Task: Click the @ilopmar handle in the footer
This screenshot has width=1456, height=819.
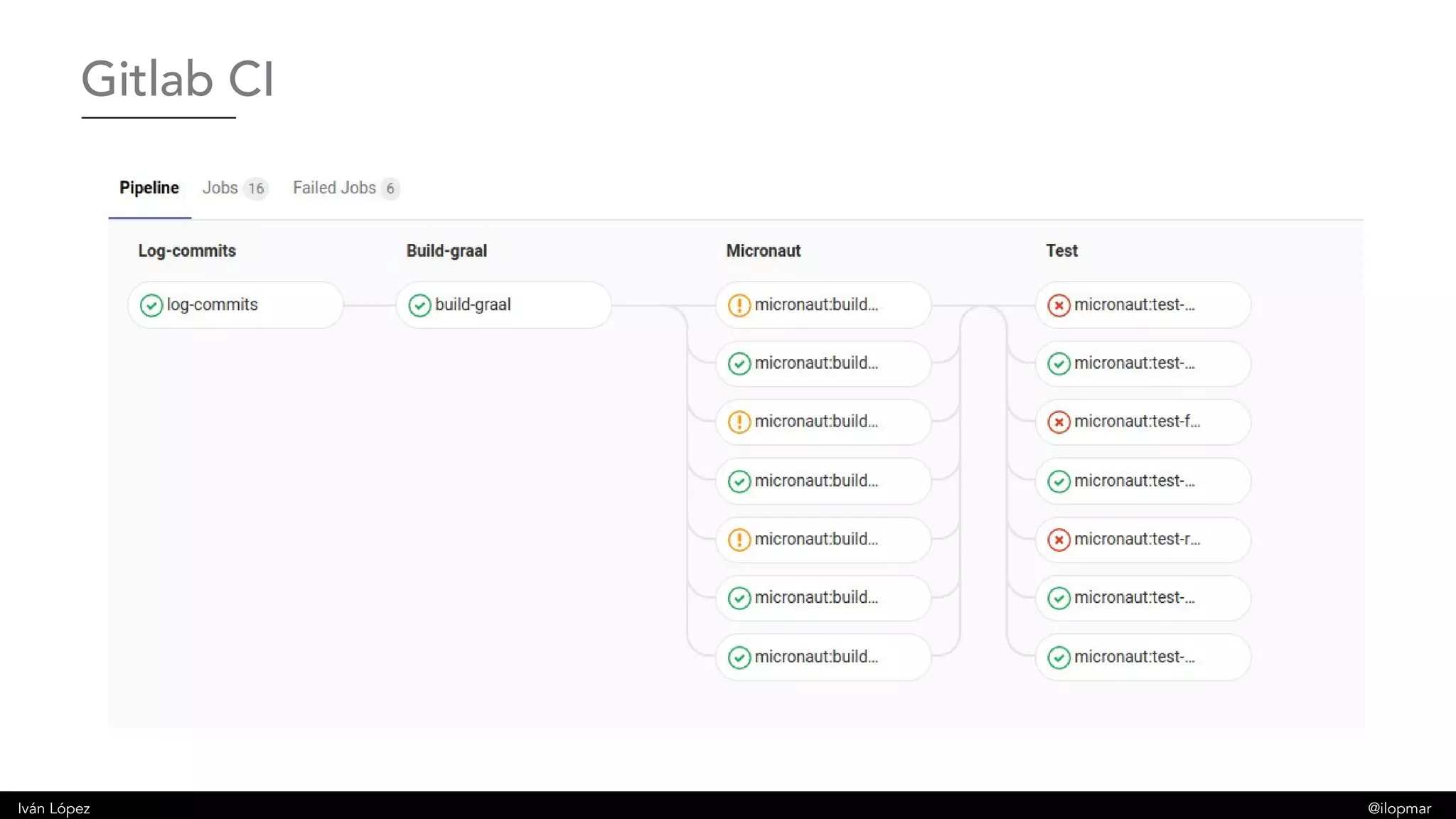Action: point(1399,808)
